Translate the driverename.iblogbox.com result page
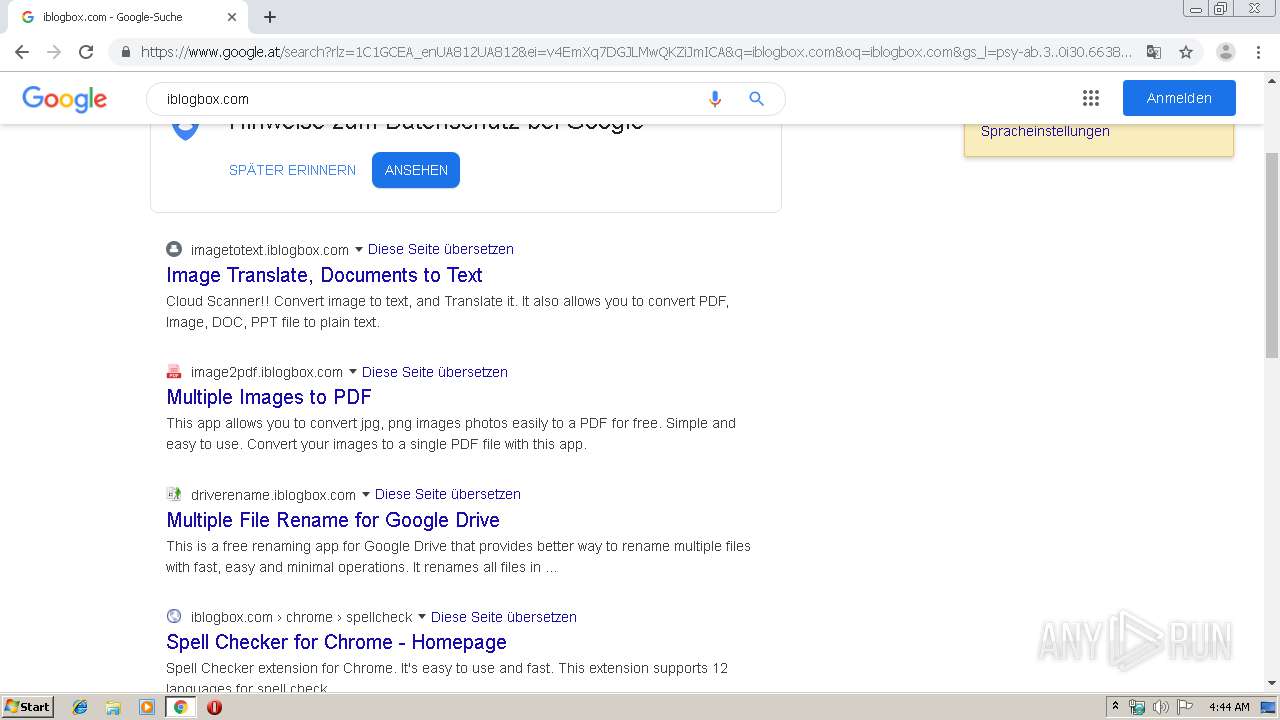Image resolution: width=1280 pixels, height=720 pixels. click(x=448, y=494)
